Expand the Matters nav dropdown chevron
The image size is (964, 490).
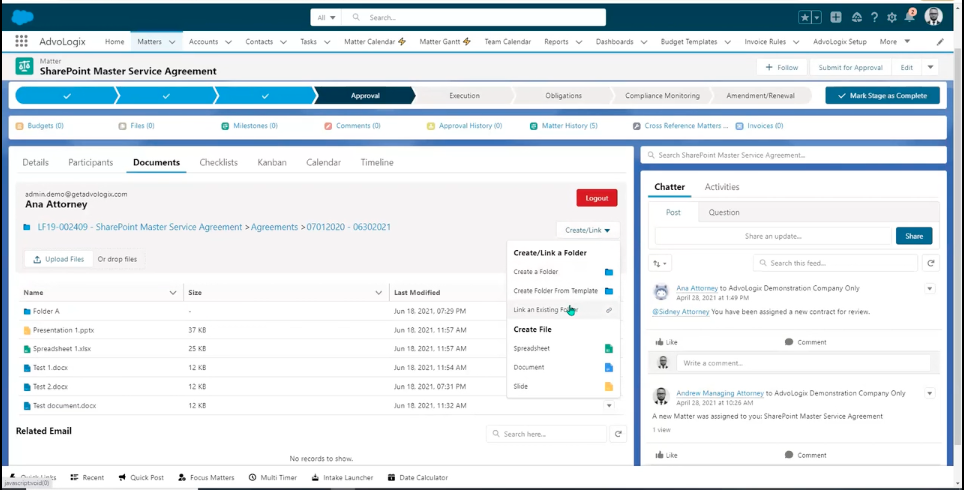(173, 42)
